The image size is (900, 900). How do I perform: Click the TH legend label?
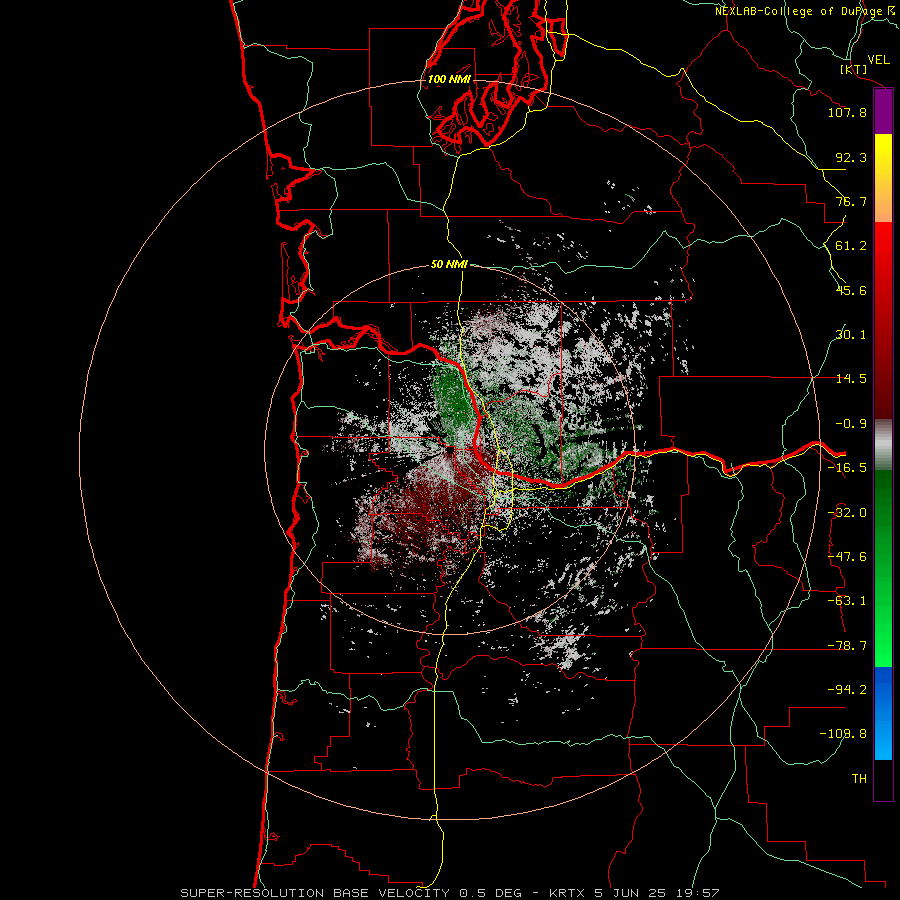click(859, 779)
